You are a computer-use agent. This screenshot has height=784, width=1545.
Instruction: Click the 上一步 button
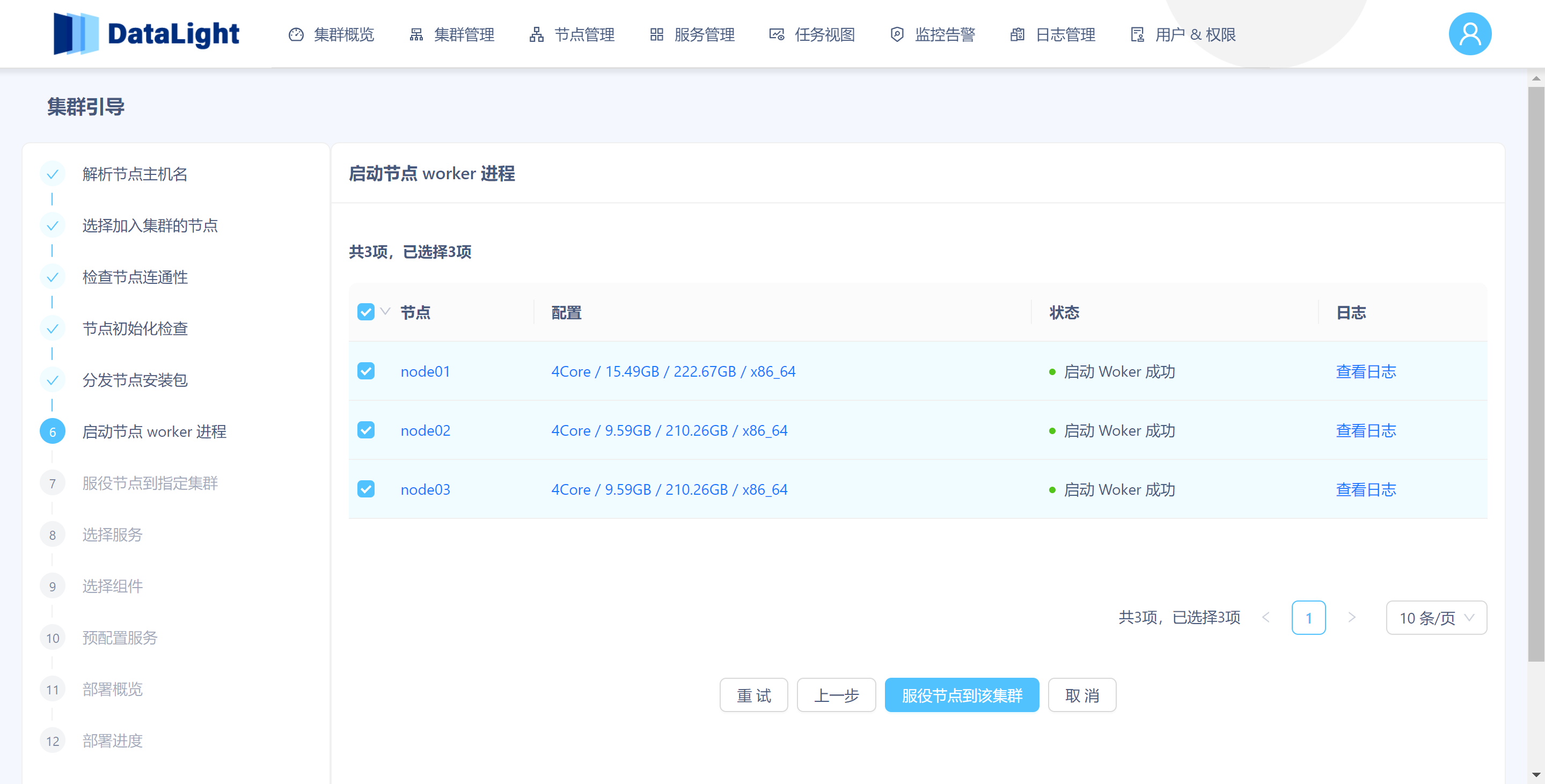(836, 695)
